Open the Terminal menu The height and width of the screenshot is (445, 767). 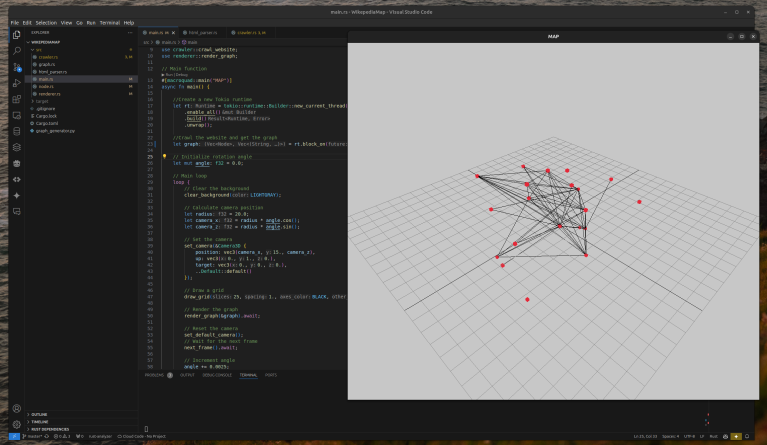tap(110, 22)
